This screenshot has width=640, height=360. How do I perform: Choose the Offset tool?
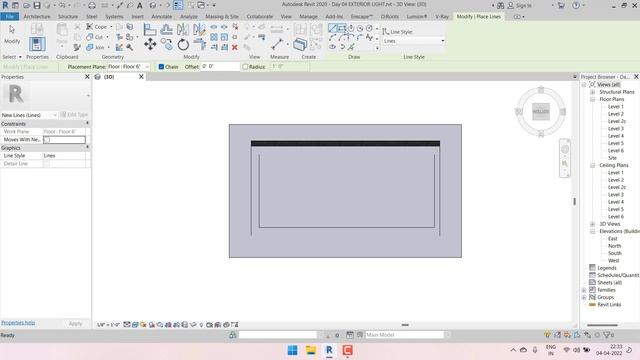(166, 29)
